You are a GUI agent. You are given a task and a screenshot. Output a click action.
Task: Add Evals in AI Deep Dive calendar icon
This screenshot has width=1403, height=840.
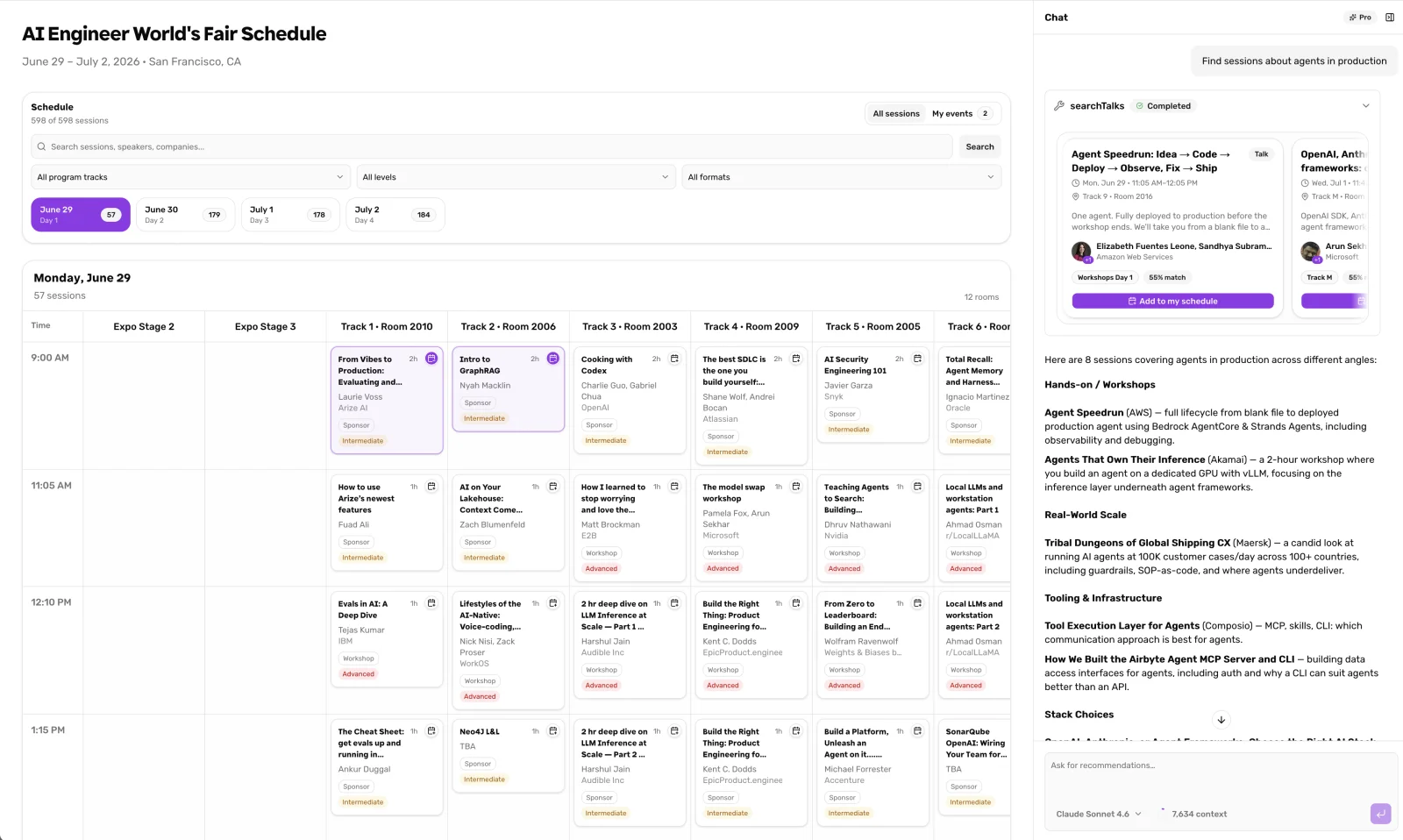[x=431, y=603]
